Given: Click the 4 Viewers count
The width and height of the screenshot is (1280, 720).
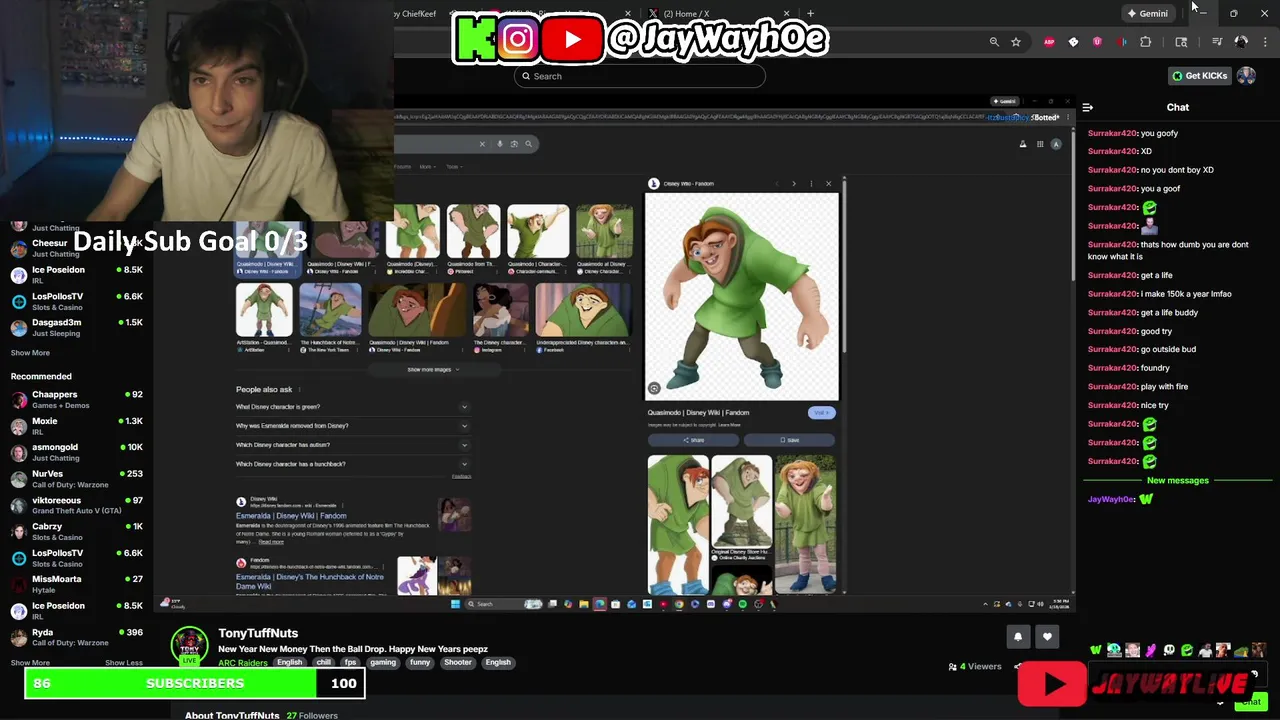Looking at the screenshot, I should [975, 666].
